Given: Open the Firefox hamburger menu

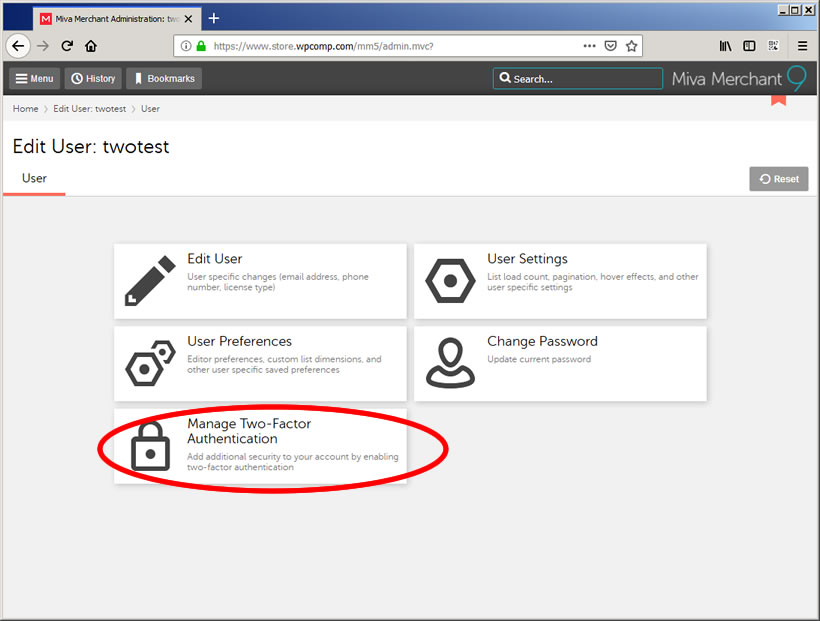Looking at the screenshot, I should pyautogui.click(x=802, y=46).
